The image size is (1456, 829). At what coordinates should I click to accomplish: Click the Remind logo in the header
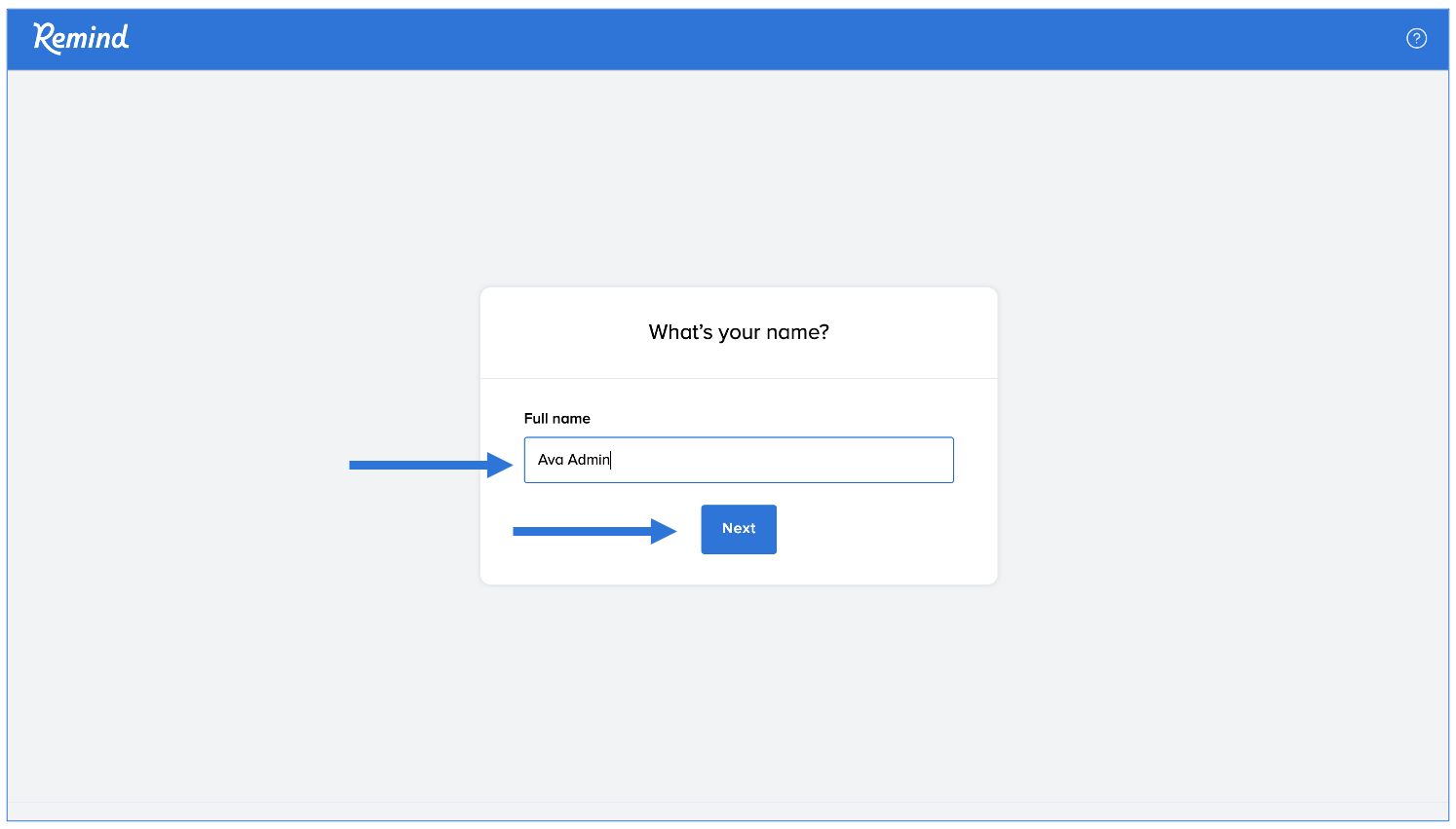(x=81, y=38)
